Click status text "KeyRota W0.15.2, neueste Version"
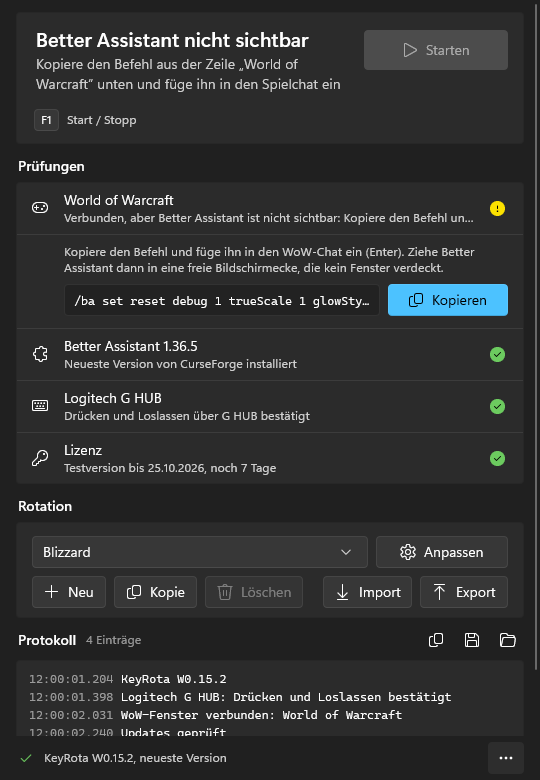The height and width of the screenshot is (780, 540). [135, 758]
